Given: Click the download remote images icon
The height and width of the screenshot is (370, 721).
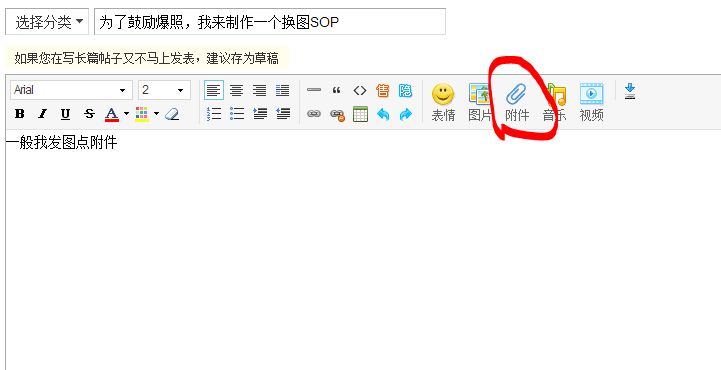Looking at the screenshot, I should pos(630,91).
